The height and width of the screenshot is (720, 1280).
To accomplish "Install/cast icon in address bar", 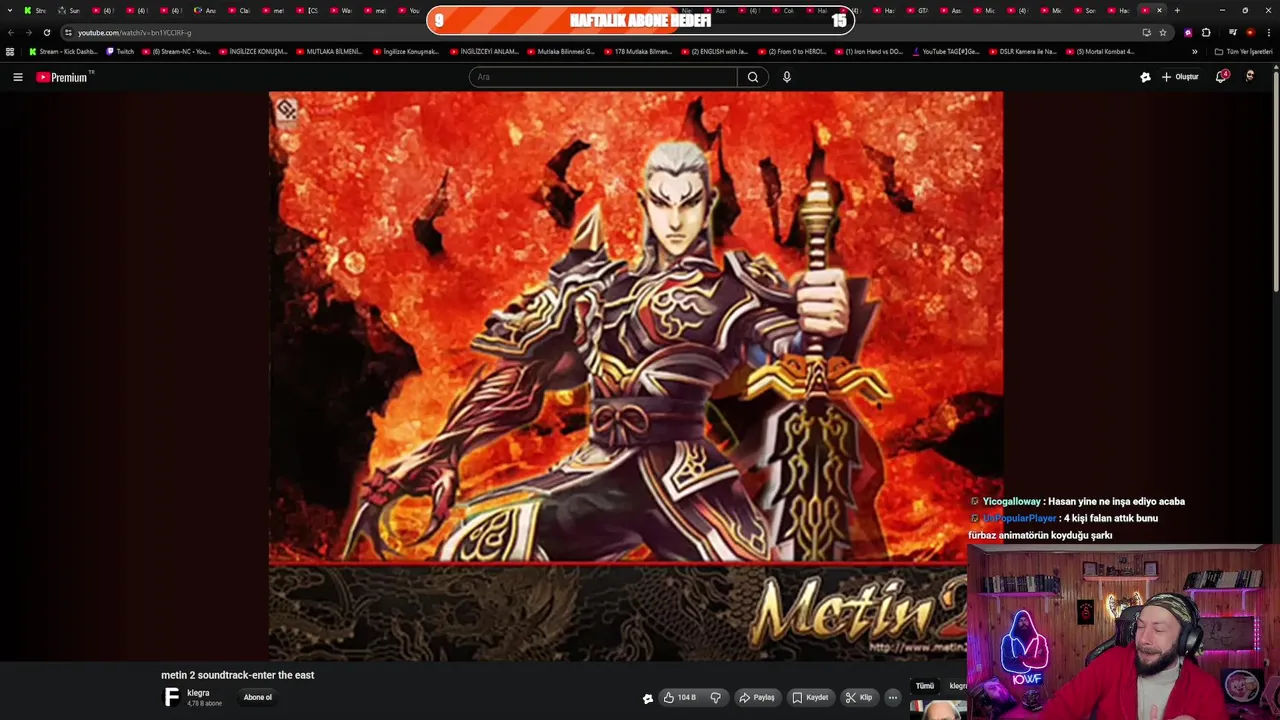I will point(1146,33).
